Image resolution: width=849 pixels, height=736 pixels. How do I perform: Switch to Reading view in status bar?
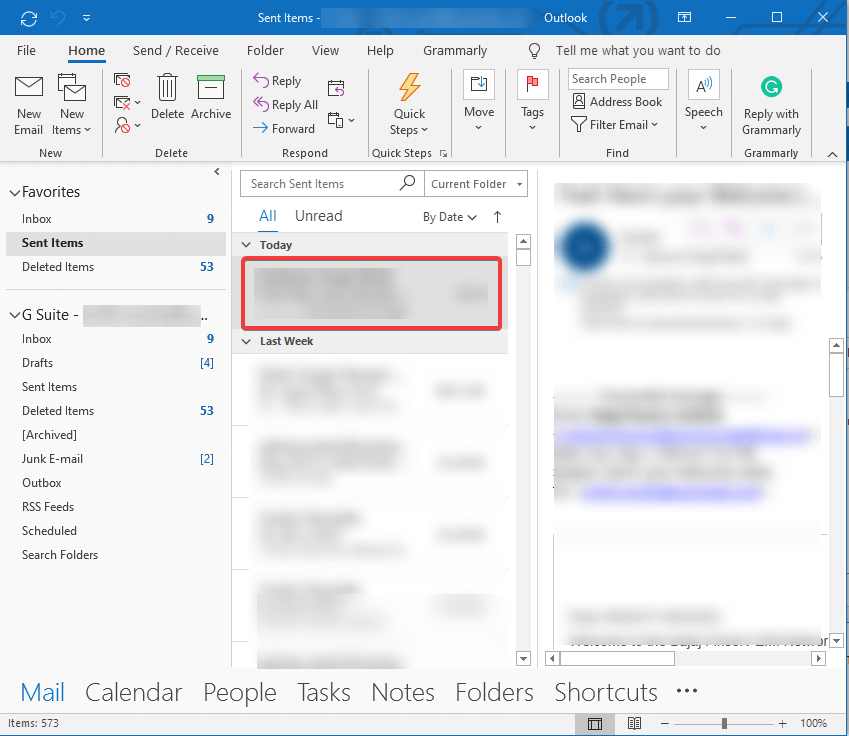tap(634, 723)
